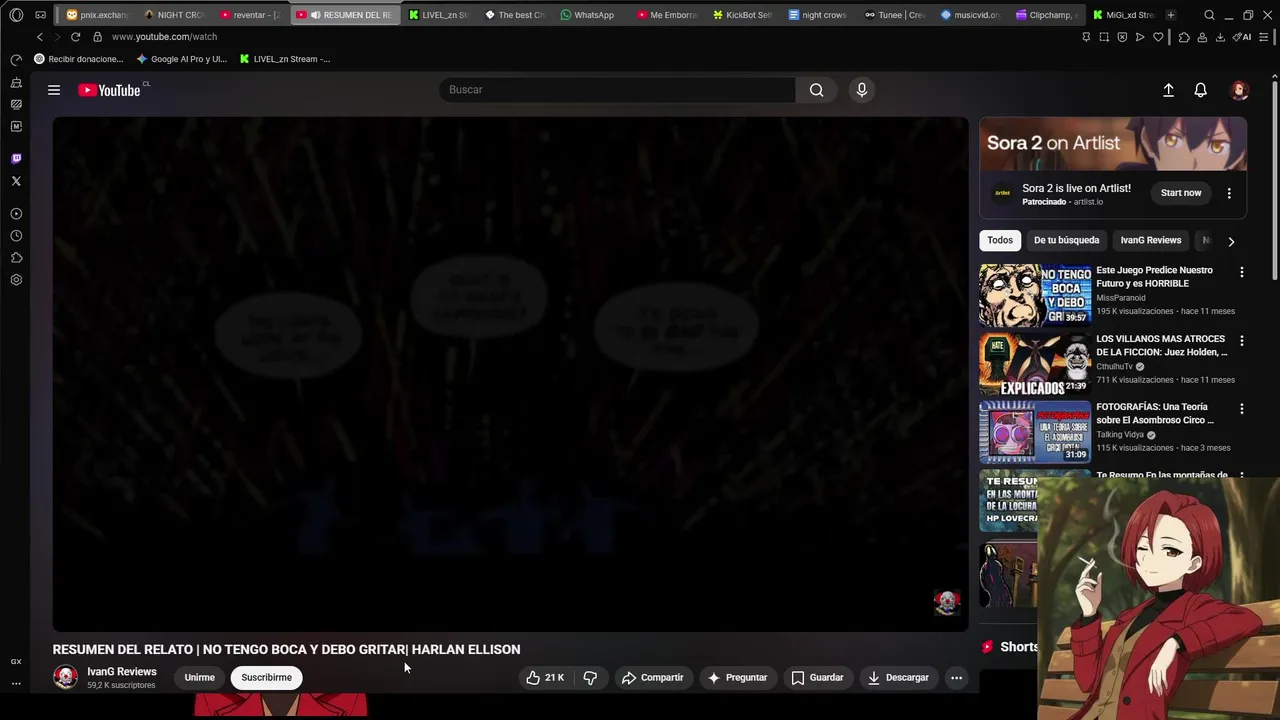The height and width of the screenshot is (720, 1280).
Task: Open browser downloads icon
Action: [1220, 37]
